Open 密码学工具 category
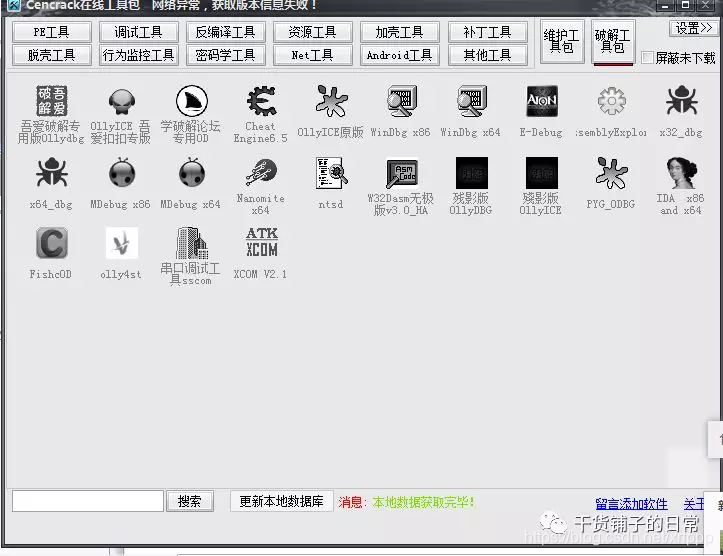Image resolution: width=723 pixels, height=556 pixels. pos(225,55)
